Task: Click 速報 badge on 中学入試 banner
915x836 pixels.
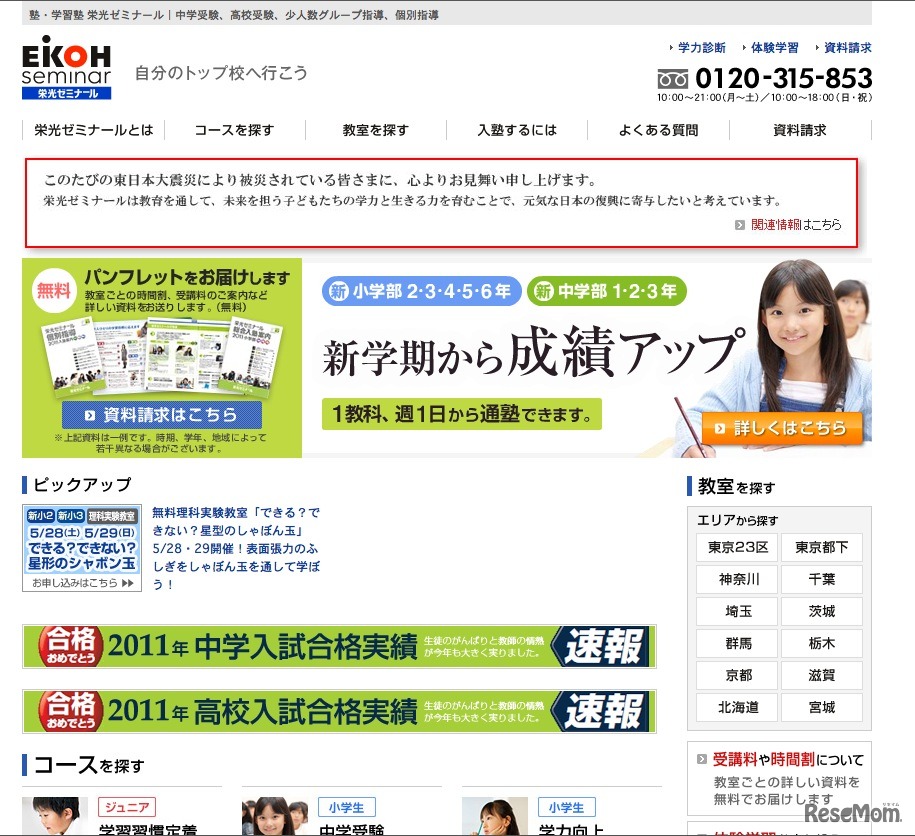Action: (x=601, y=646)
